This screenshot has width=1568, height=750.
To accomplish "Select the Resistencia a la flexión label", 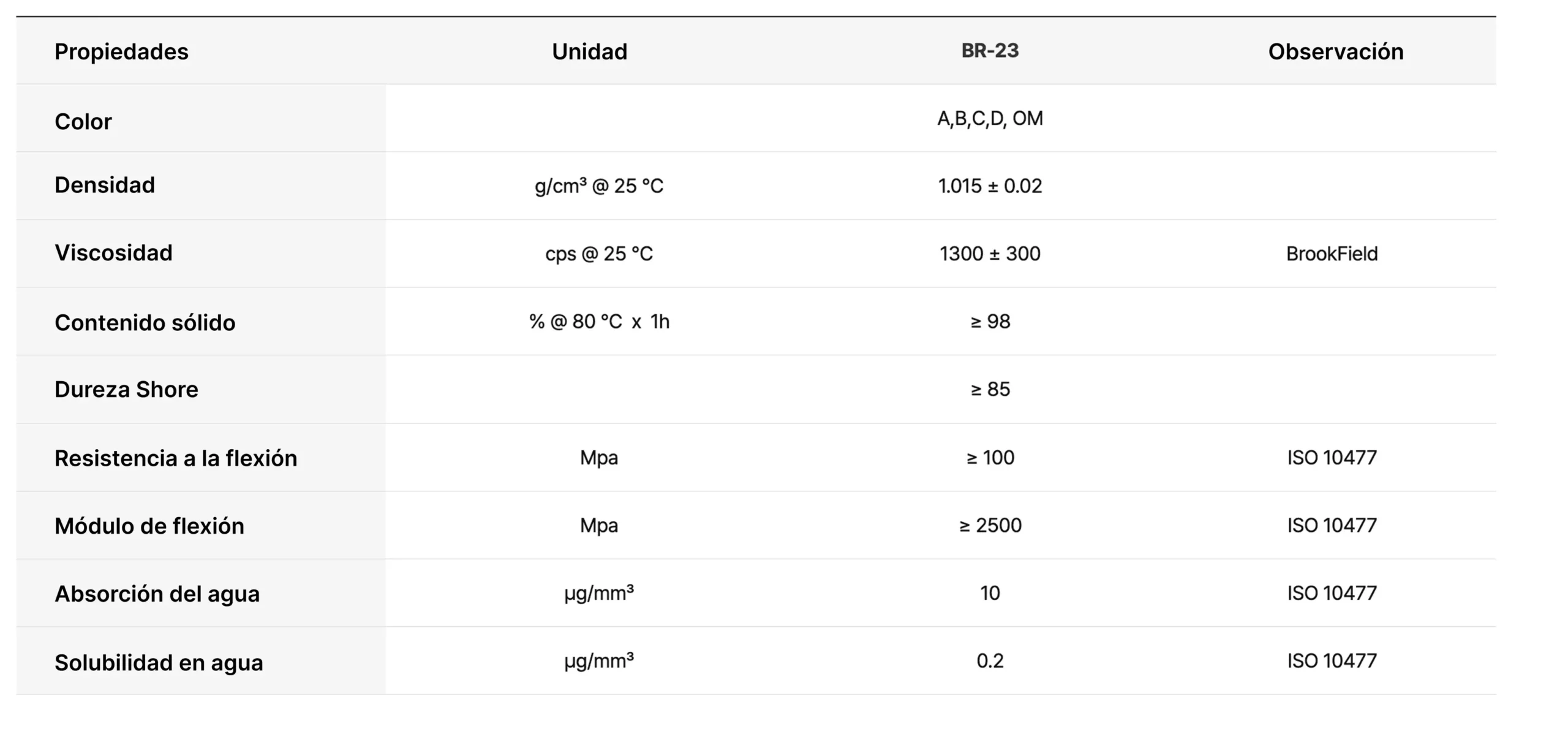I will [176, 458].
